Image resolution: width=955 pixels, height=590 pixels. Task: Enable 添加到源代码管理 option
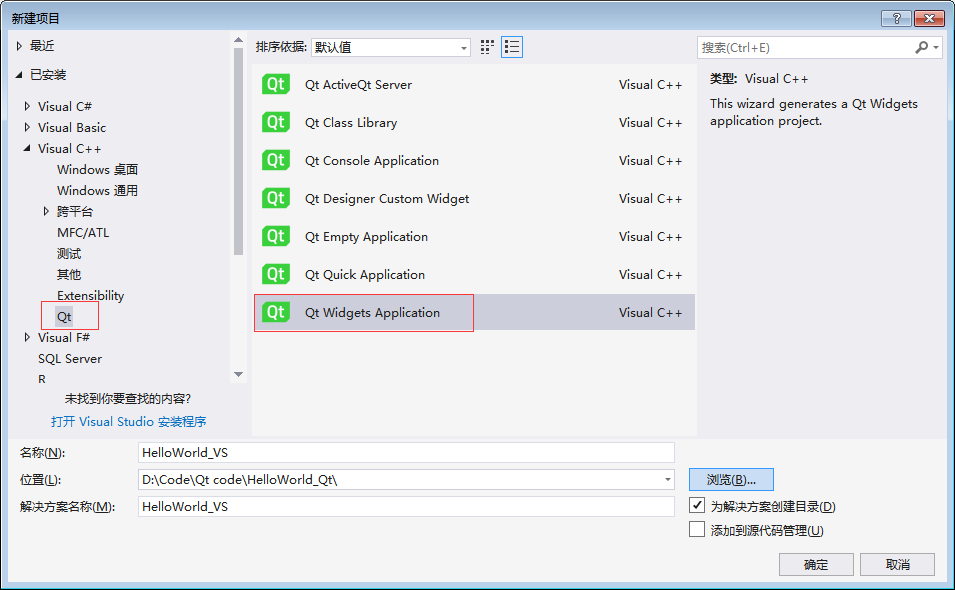click(x=697, y=529)
